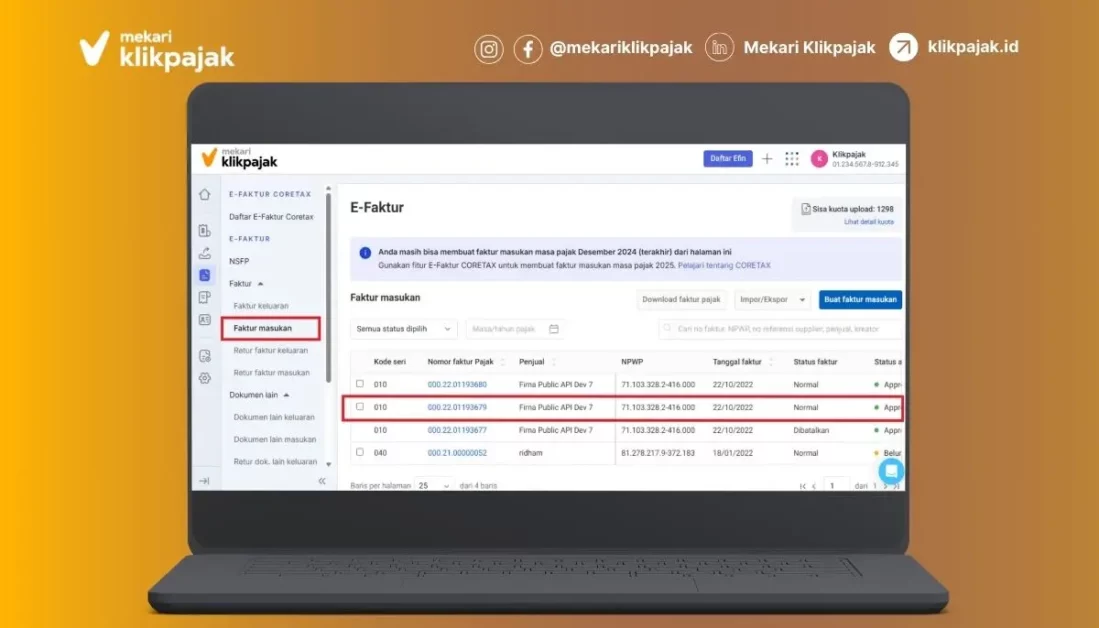Click the LinkedIn icon in banner
The width and height of the screenshot is (1099, 628).
pyautogui.click(x=719, y=48)
